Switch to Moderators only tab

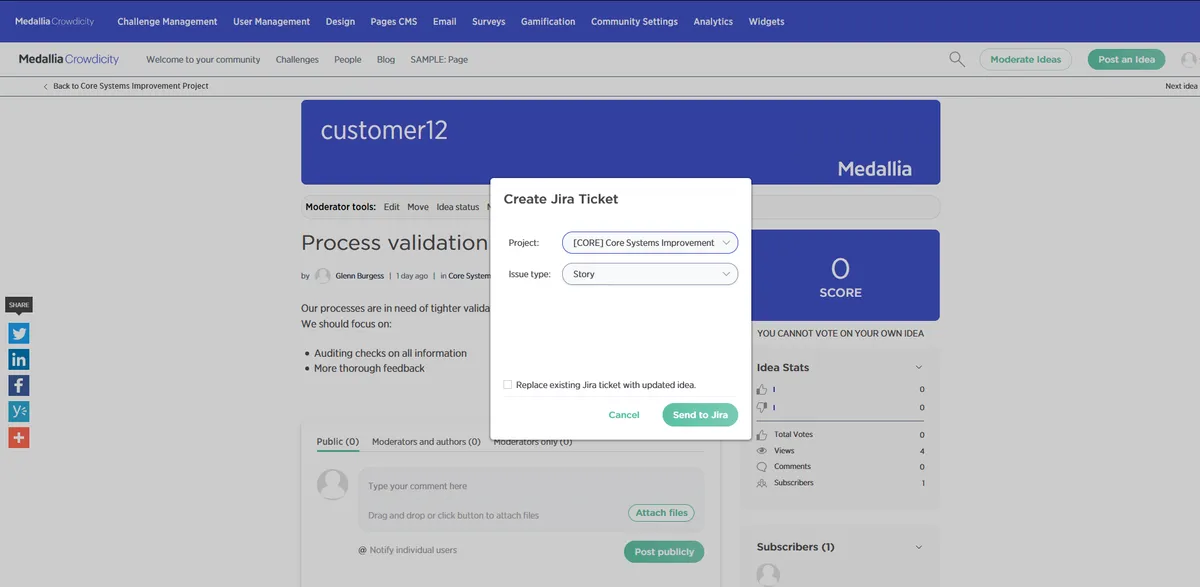tap(533, 442)
